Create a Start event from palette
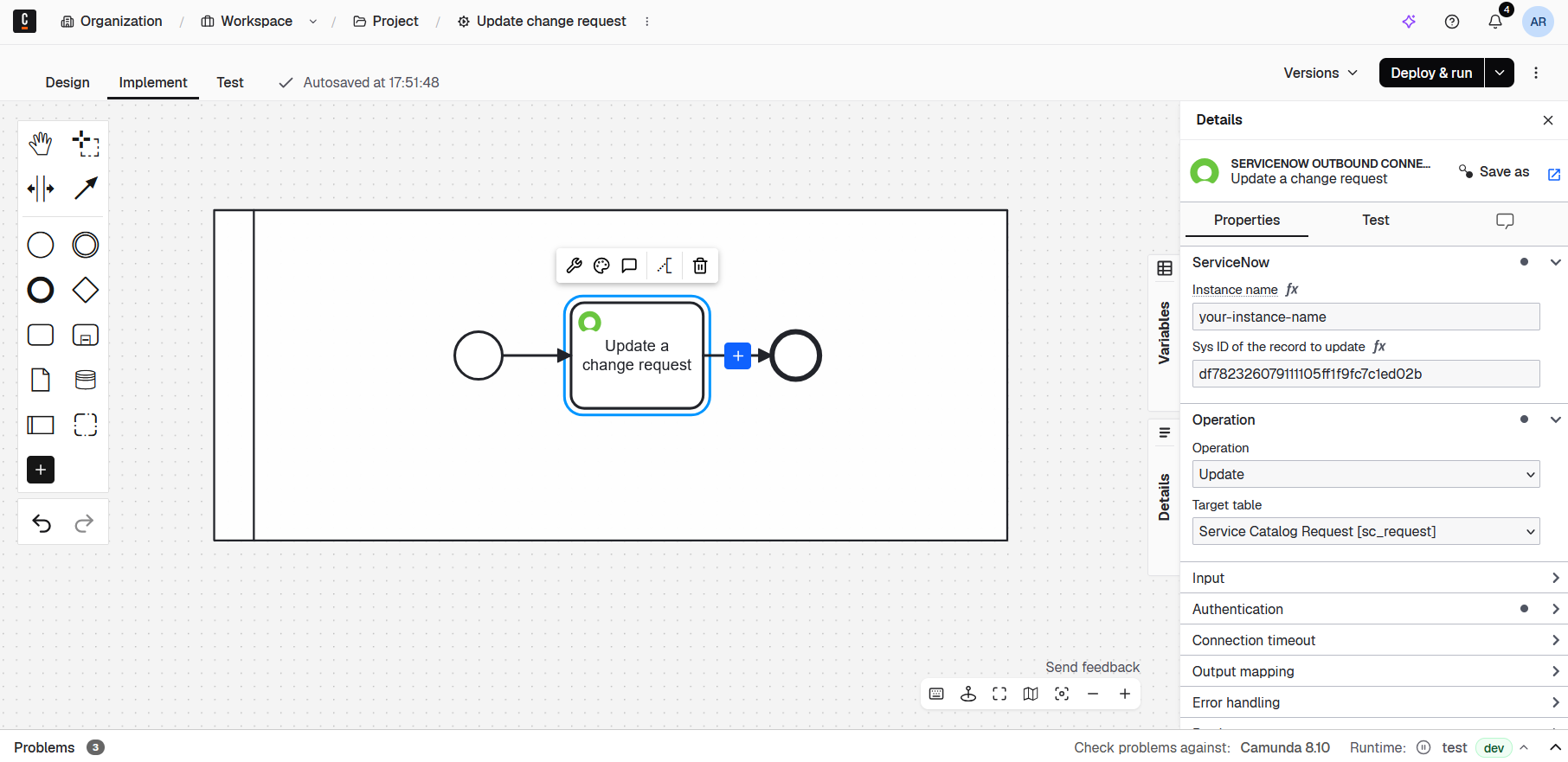The width and height of the screenshot is (1568, 762). point(41,245)
